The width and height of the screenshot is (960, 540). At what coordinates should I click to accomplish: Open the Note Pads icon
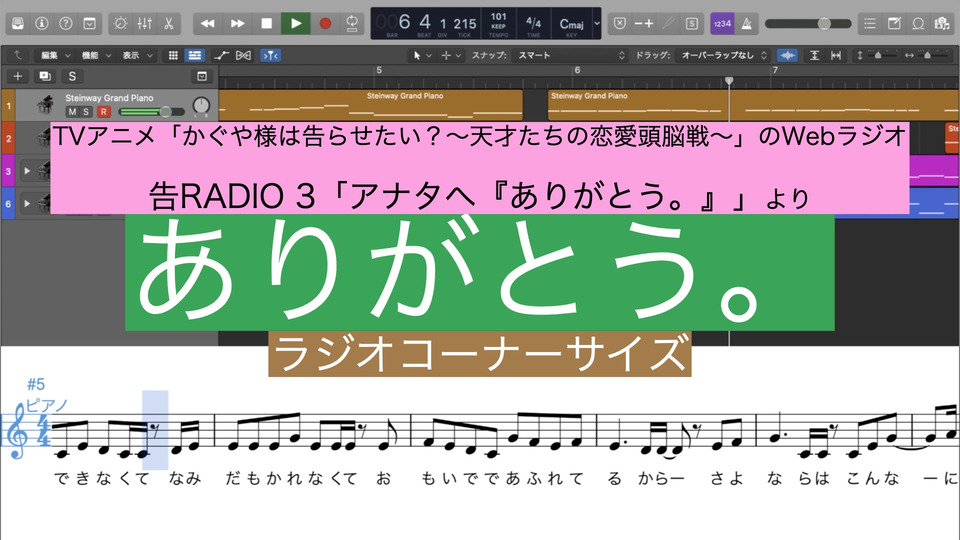(894, 23)
